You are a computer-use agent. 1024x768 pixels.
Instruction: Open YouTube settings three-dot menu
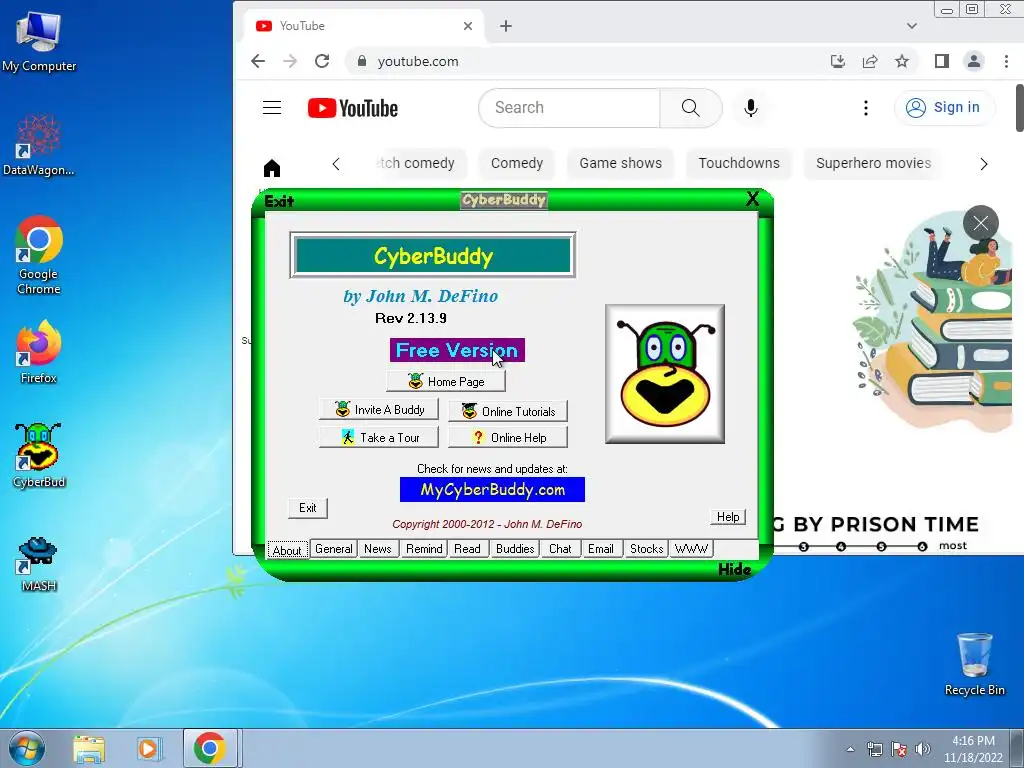(866, 108)
